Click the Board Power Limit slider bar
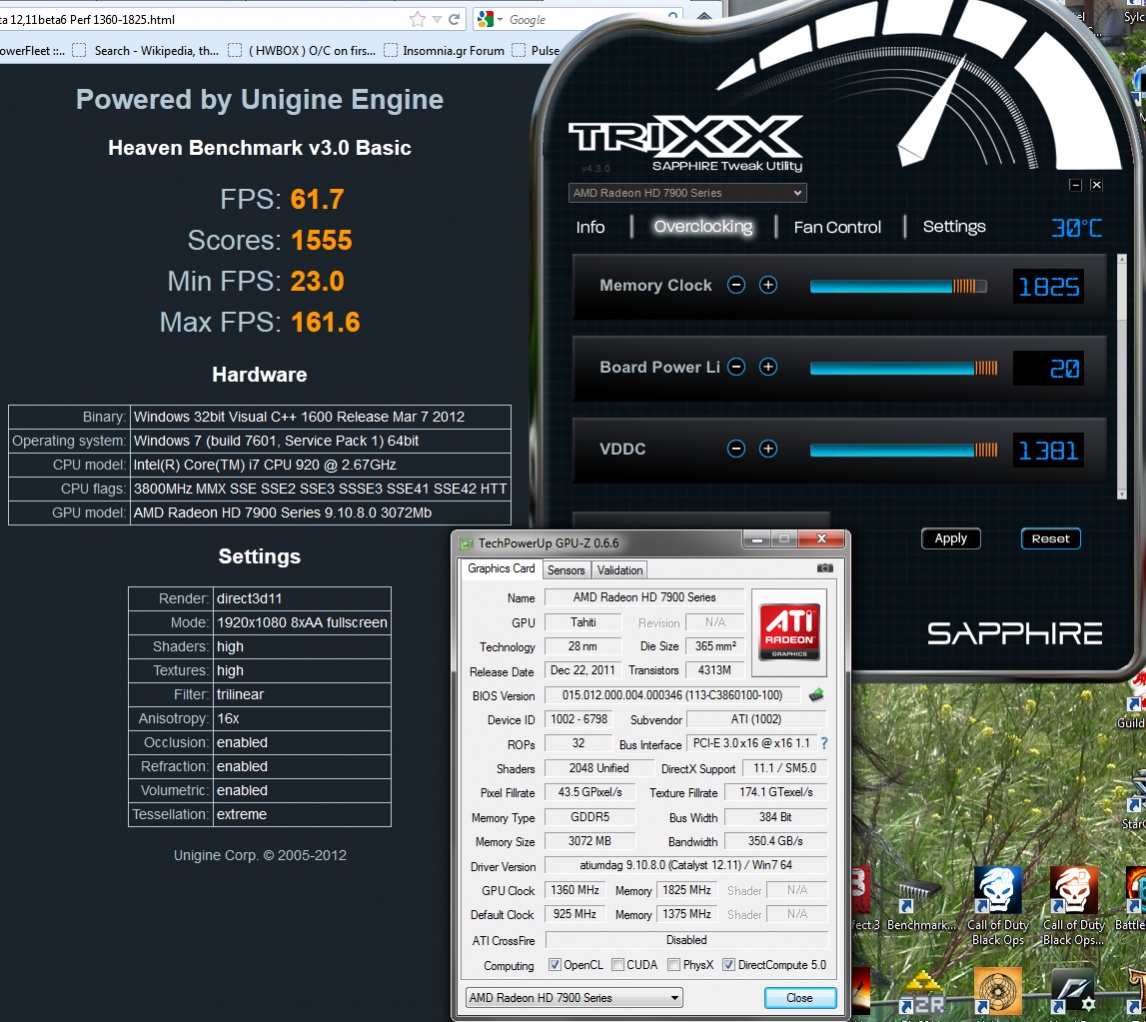 903,368
